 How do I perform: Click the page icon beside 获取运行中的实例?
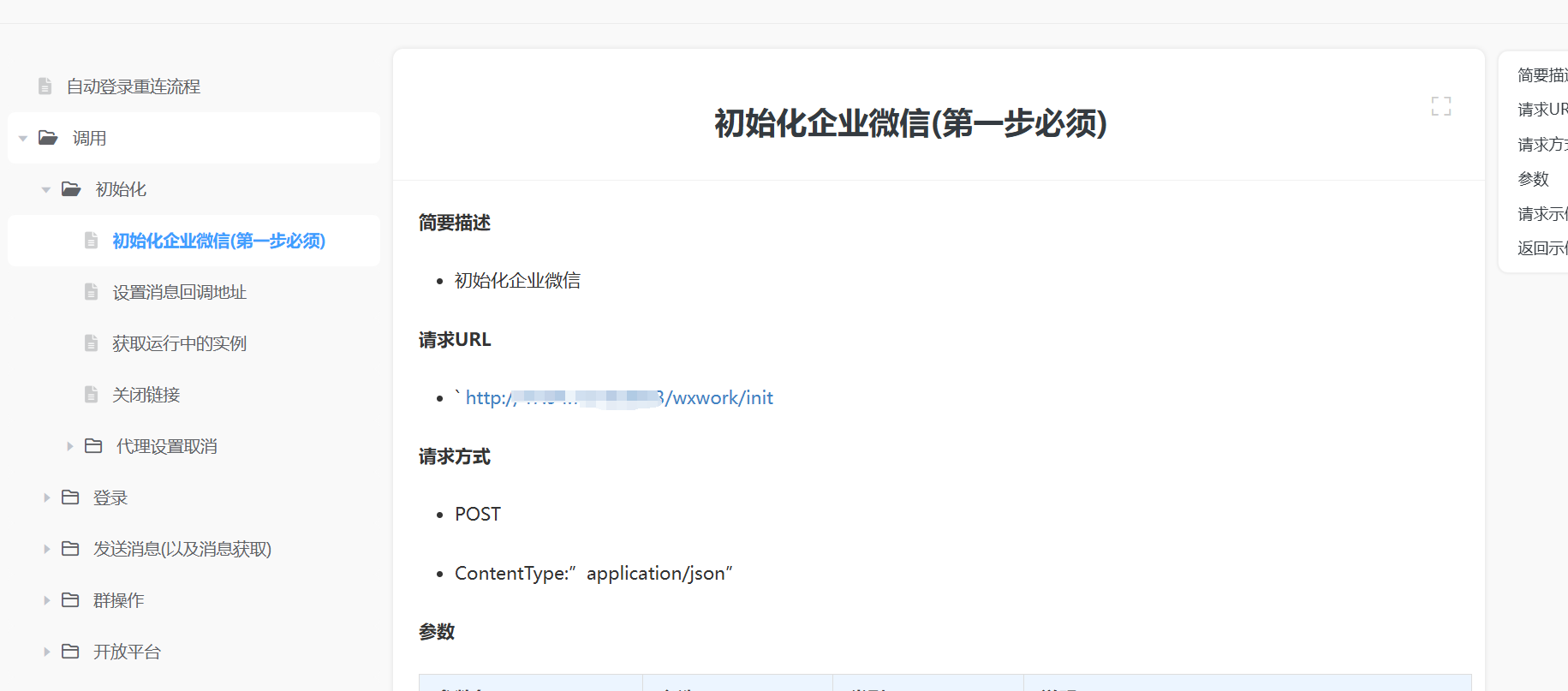tap(91, 343)
